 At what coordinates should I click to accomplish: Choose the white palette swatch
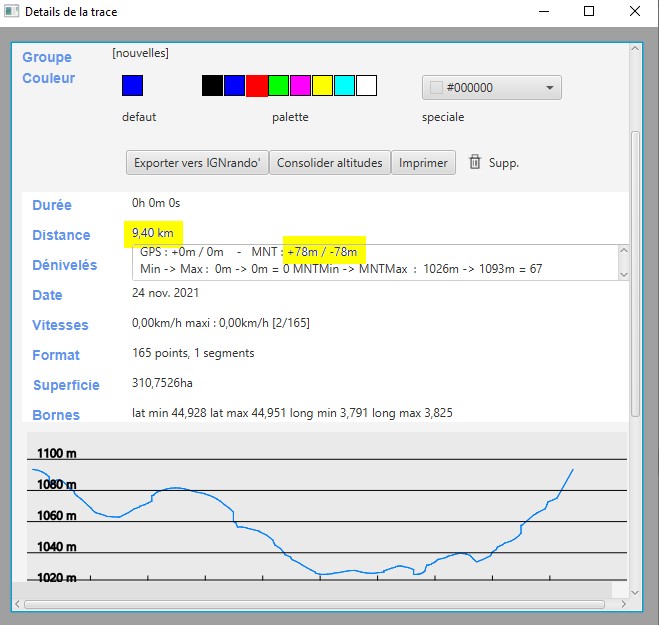(366, 86)
